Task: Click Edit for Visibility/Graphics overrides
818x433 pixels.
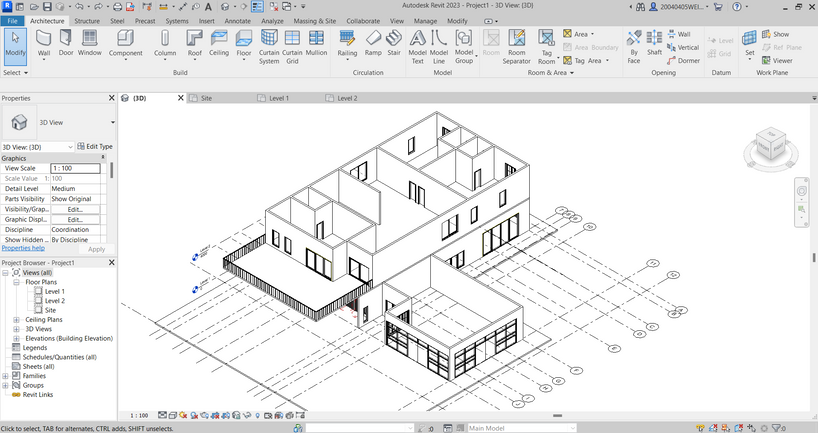Action: coord(75,209)
